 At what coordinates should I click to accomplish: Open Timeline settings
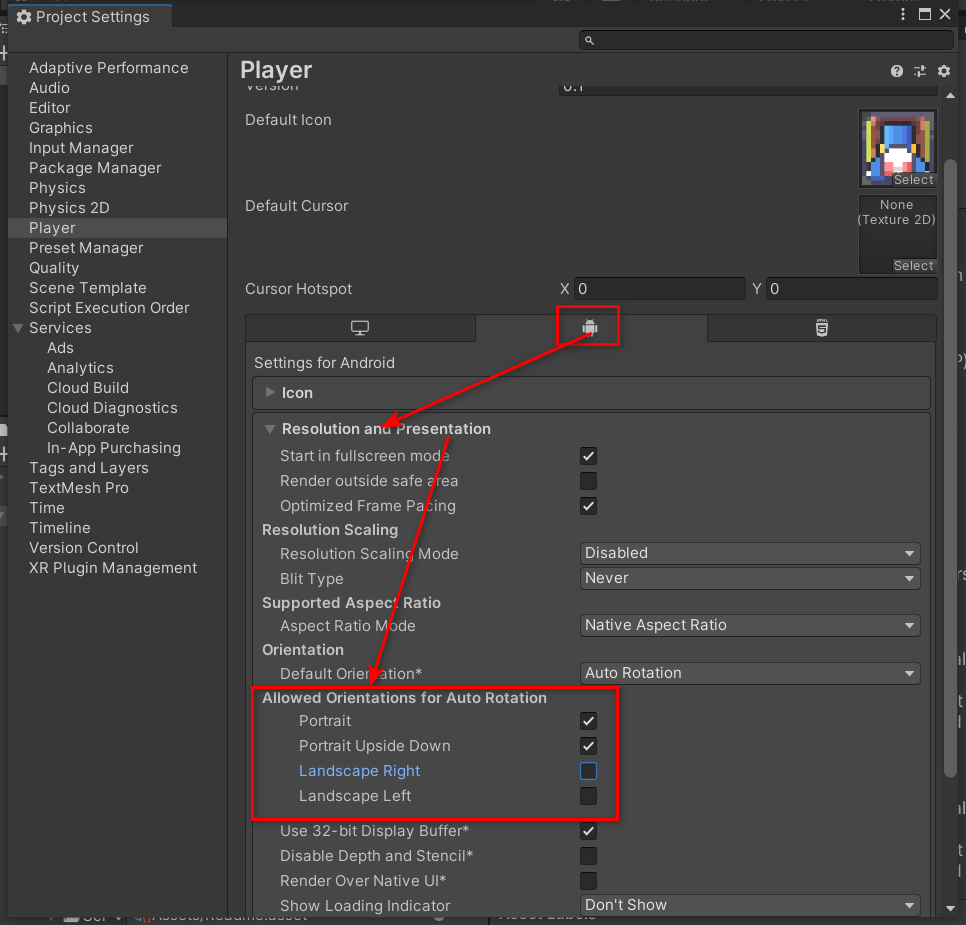60,528
